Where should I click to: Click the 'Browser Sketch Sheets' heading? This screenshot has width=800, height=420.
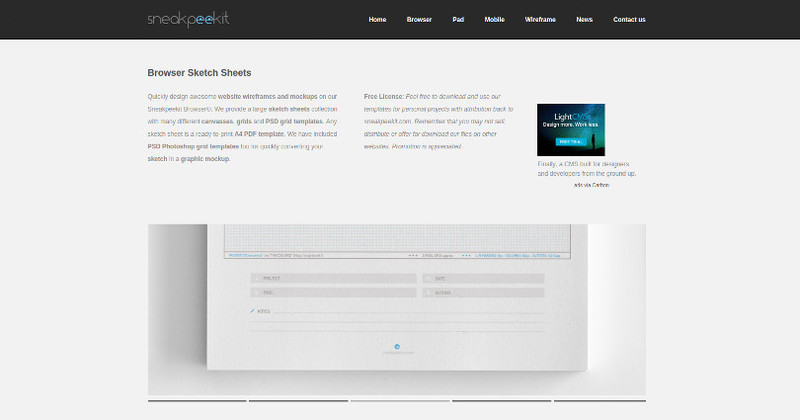pyautogui.click(x=199, y=73)
